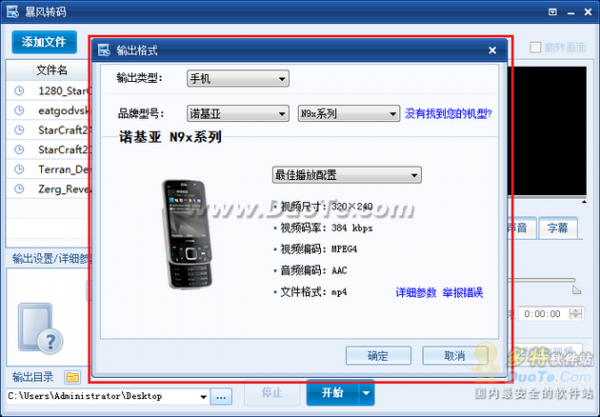The width and height of the screenshot is (600, 417).
Task: Click the clock icon beside 1280_Star
Action: tap(19, 91)
